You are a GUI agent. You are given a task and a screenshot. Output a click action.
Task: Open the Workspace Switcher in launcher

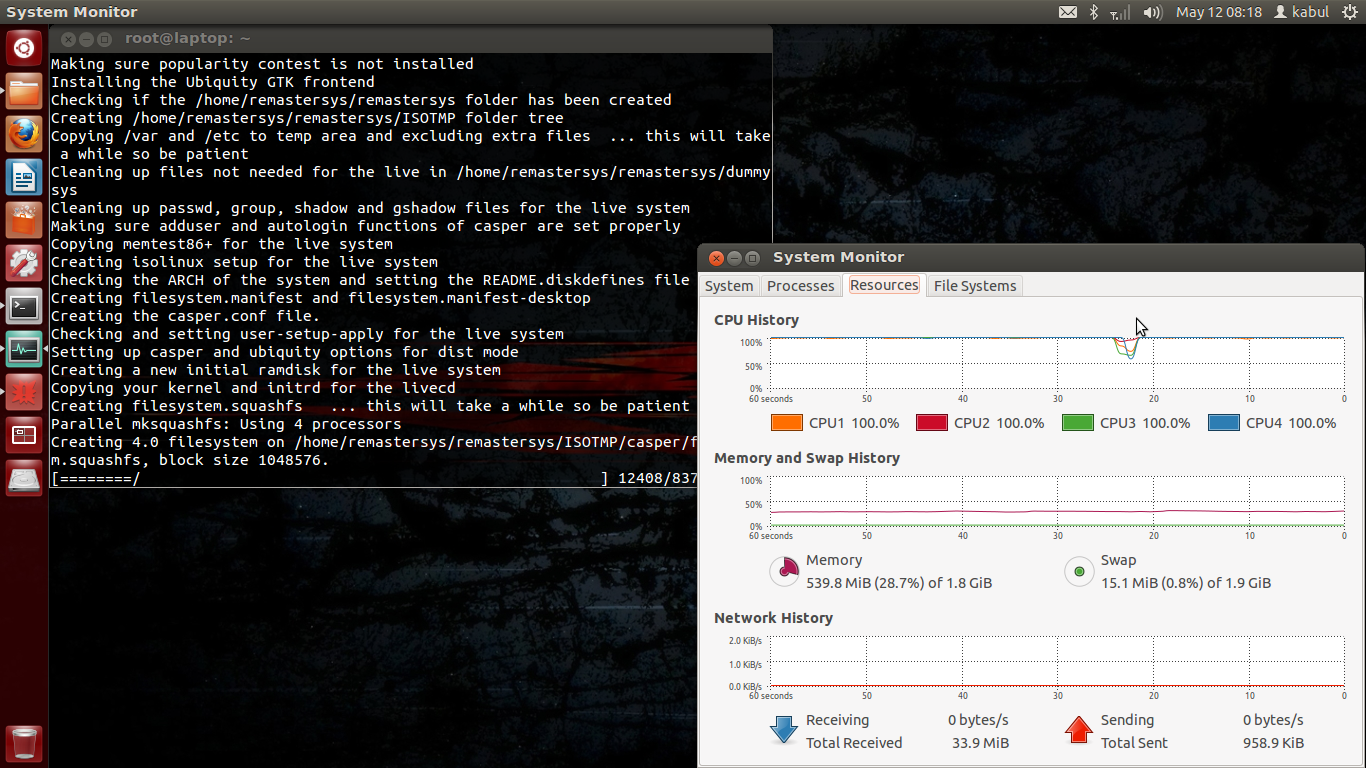click(x=24, y=436)
